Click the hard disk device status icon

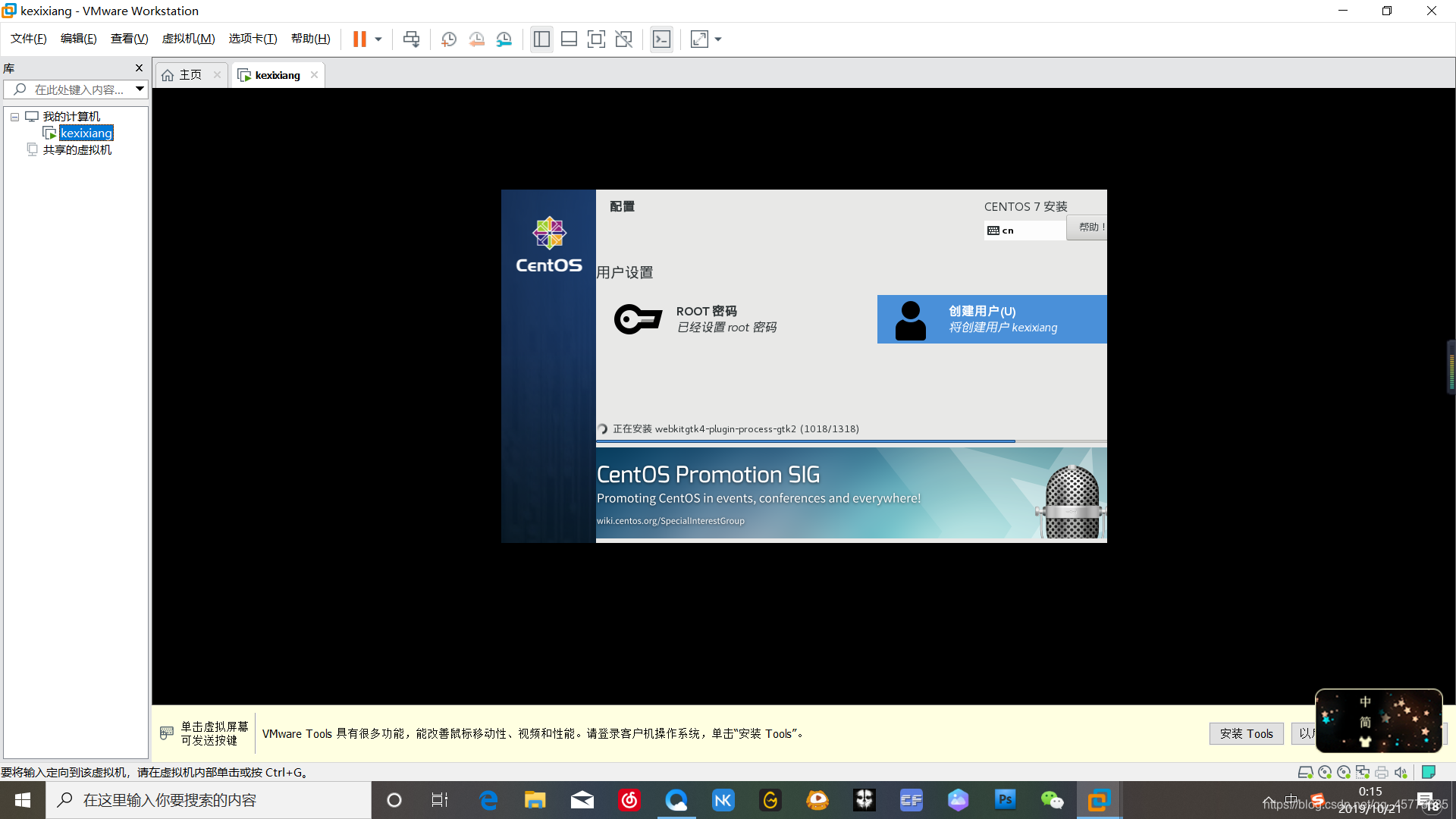click(1305, 772)
